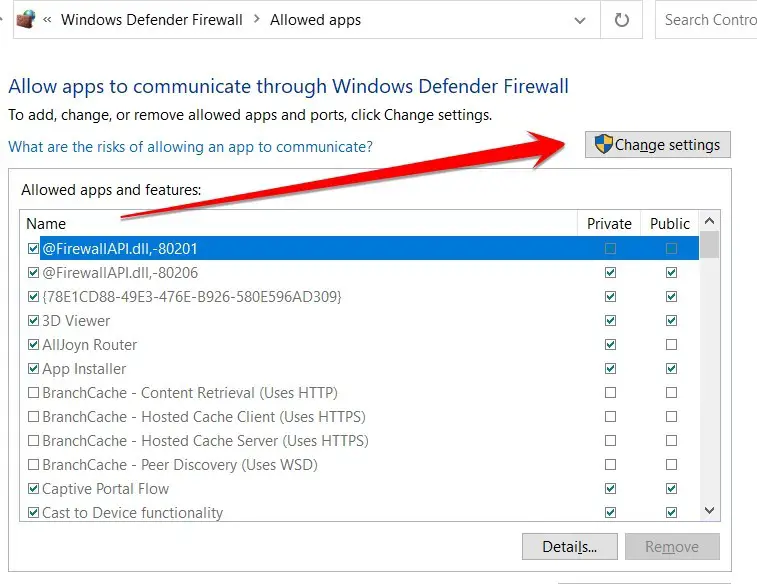Uncheck the App Installer checkbox
This screenshot has height=584, width=757.
tap(33, 369)
